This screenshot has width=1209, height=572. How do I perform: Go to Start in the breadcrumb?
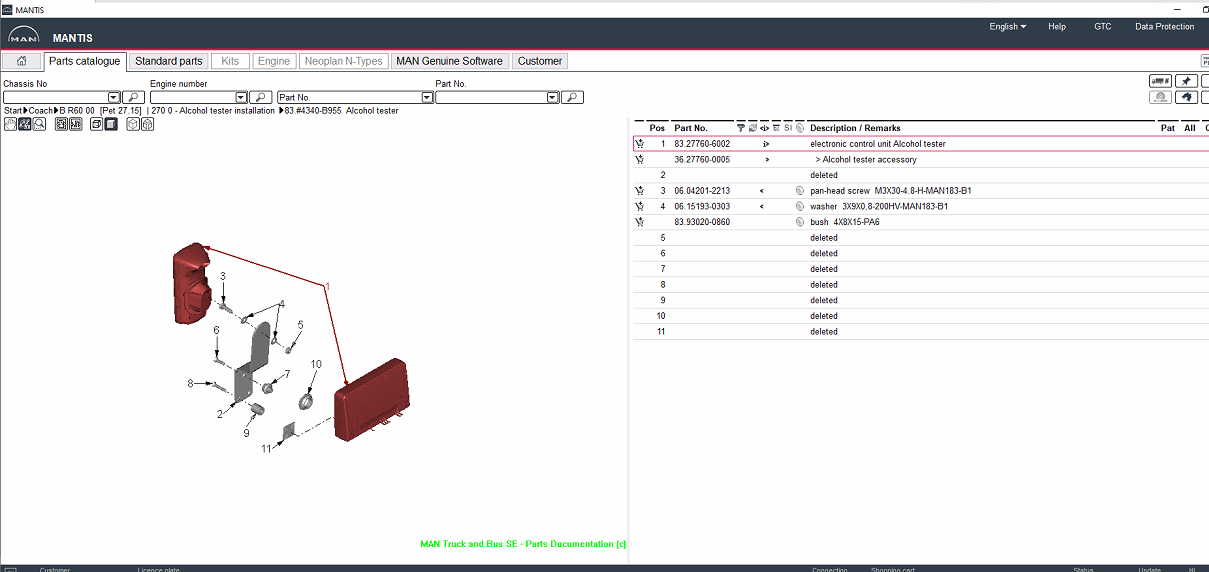pos(13,111)
